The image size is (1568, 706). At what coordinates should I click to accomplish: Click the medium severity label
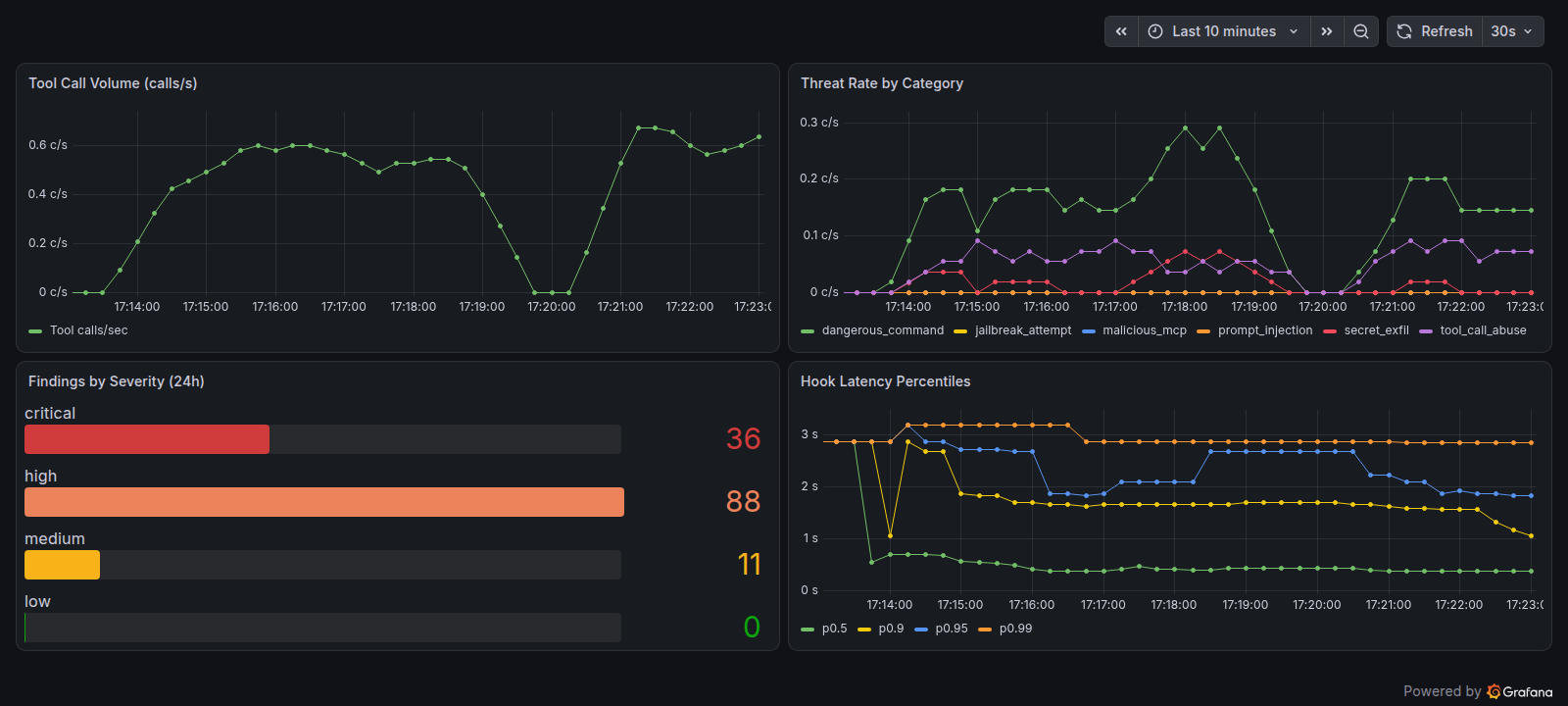55,539
